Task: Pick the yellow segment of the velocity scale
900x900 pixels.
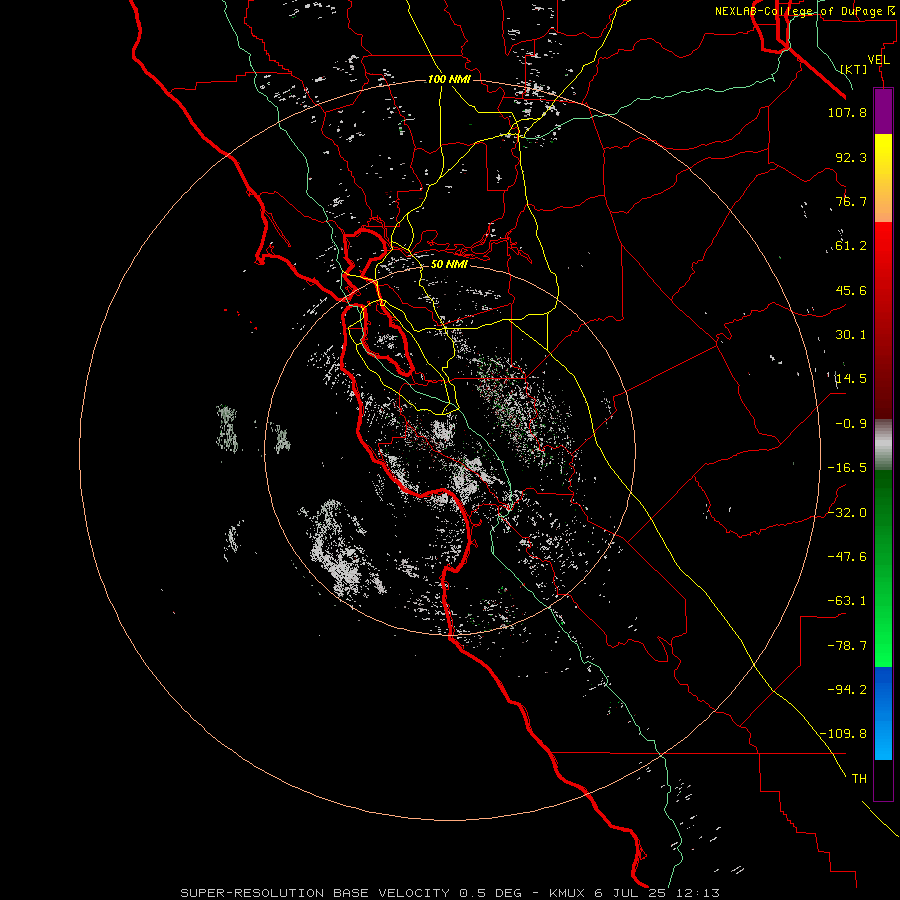Action: tap(883, 178)
